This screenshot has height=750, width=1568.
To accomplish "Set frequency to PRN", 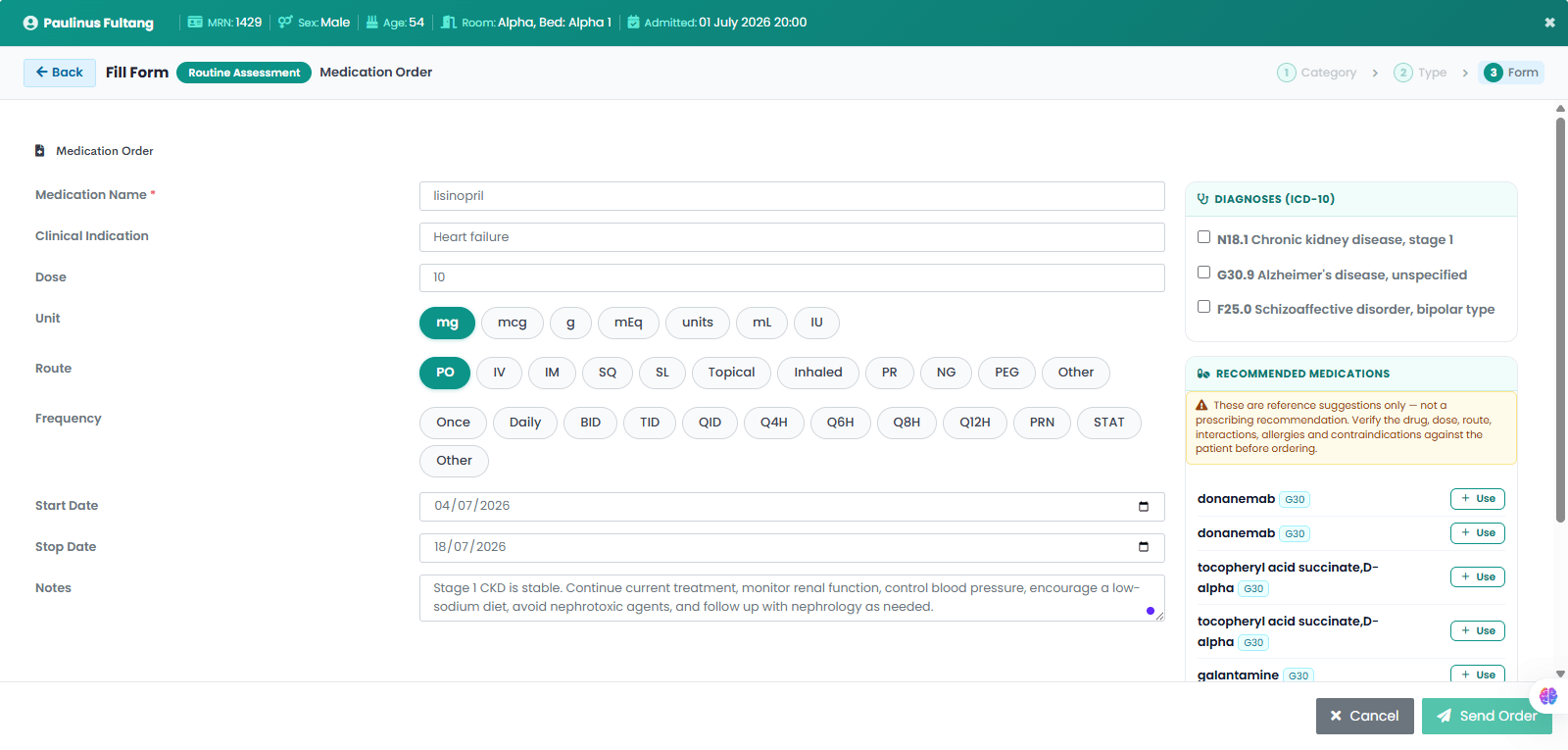I will pos(1043,423).
